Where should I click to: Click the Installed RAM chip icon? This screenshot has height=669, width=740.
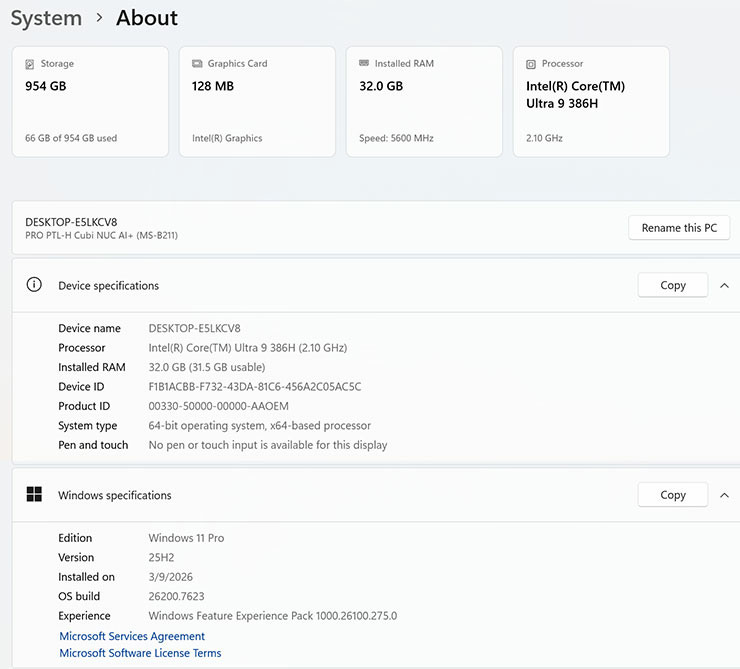click(x=364, y=63)
